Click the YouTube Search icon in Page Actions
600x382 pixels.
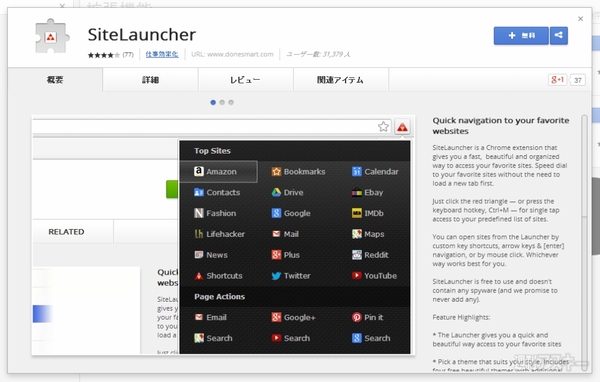point(276,338)
